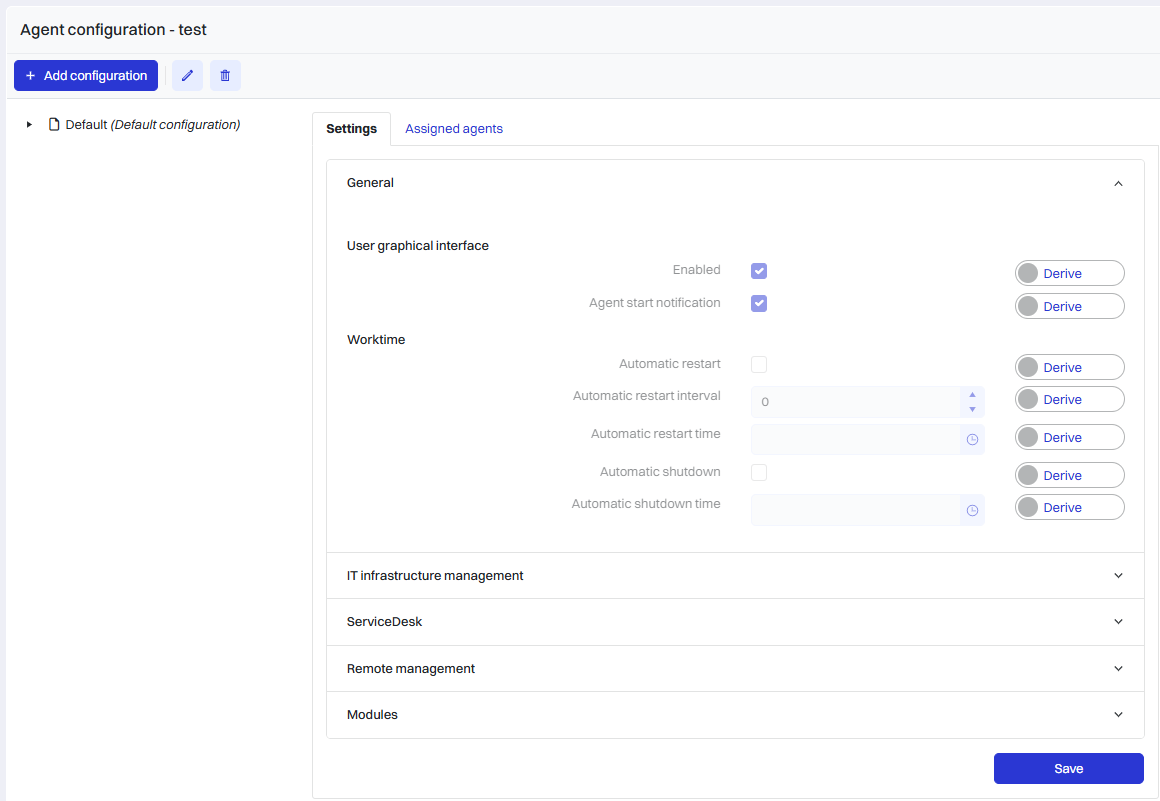Click the Automatic restart interval input field
The width and height of the screenshot is (1160, 801).
[855, 402]
